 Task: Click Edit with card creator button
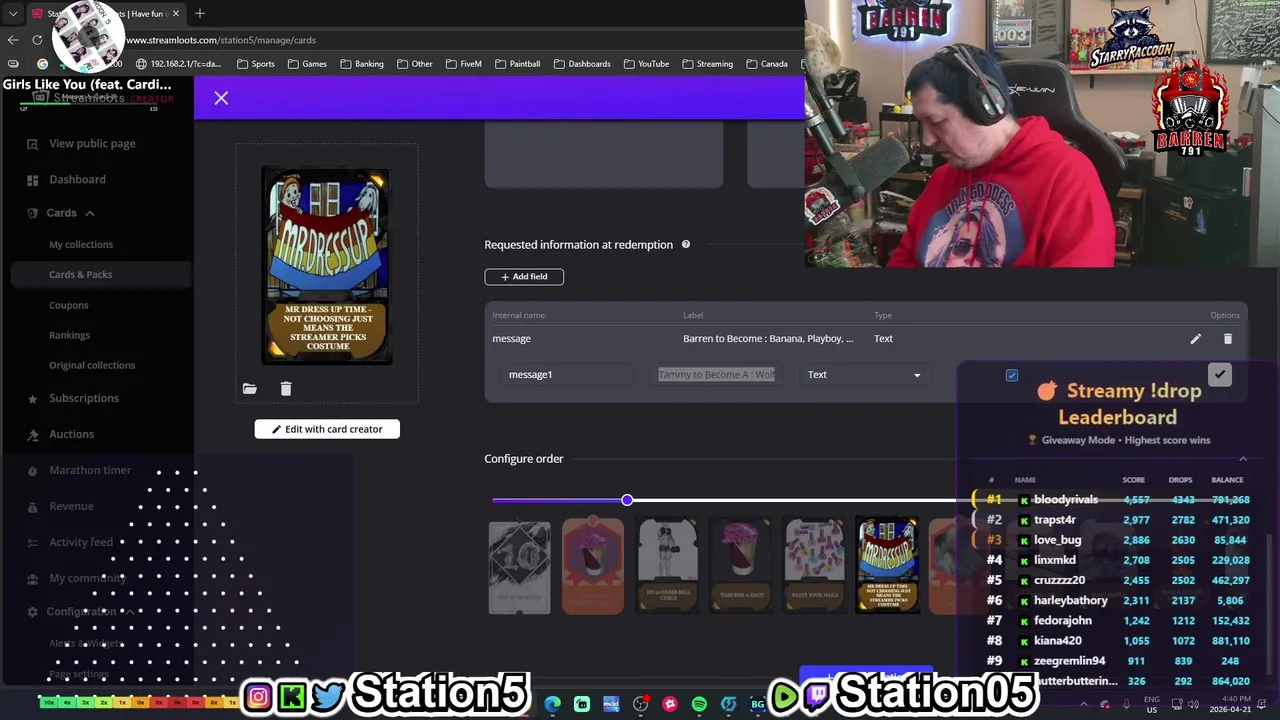pyautogui.click(x=327, y=429)
